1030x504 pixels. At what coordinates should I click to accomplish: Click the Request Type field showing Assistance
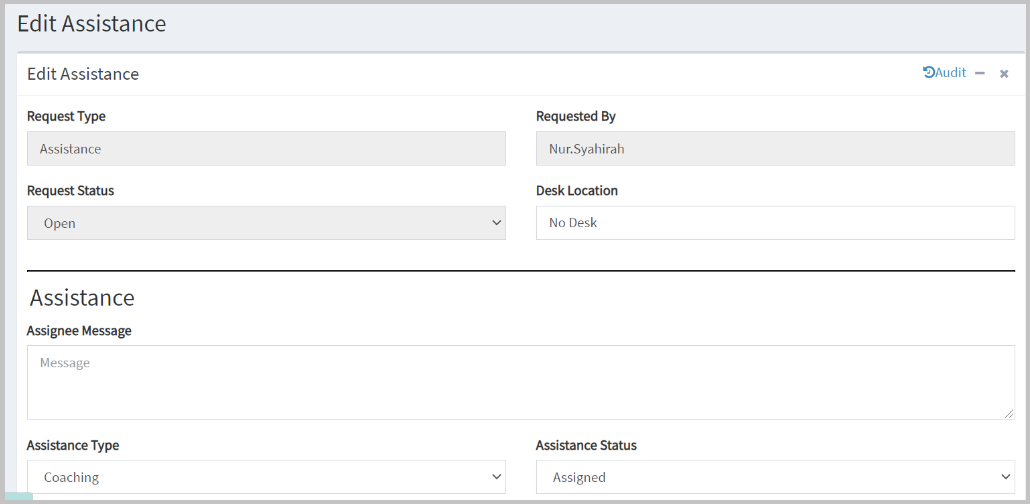point(266,149)
